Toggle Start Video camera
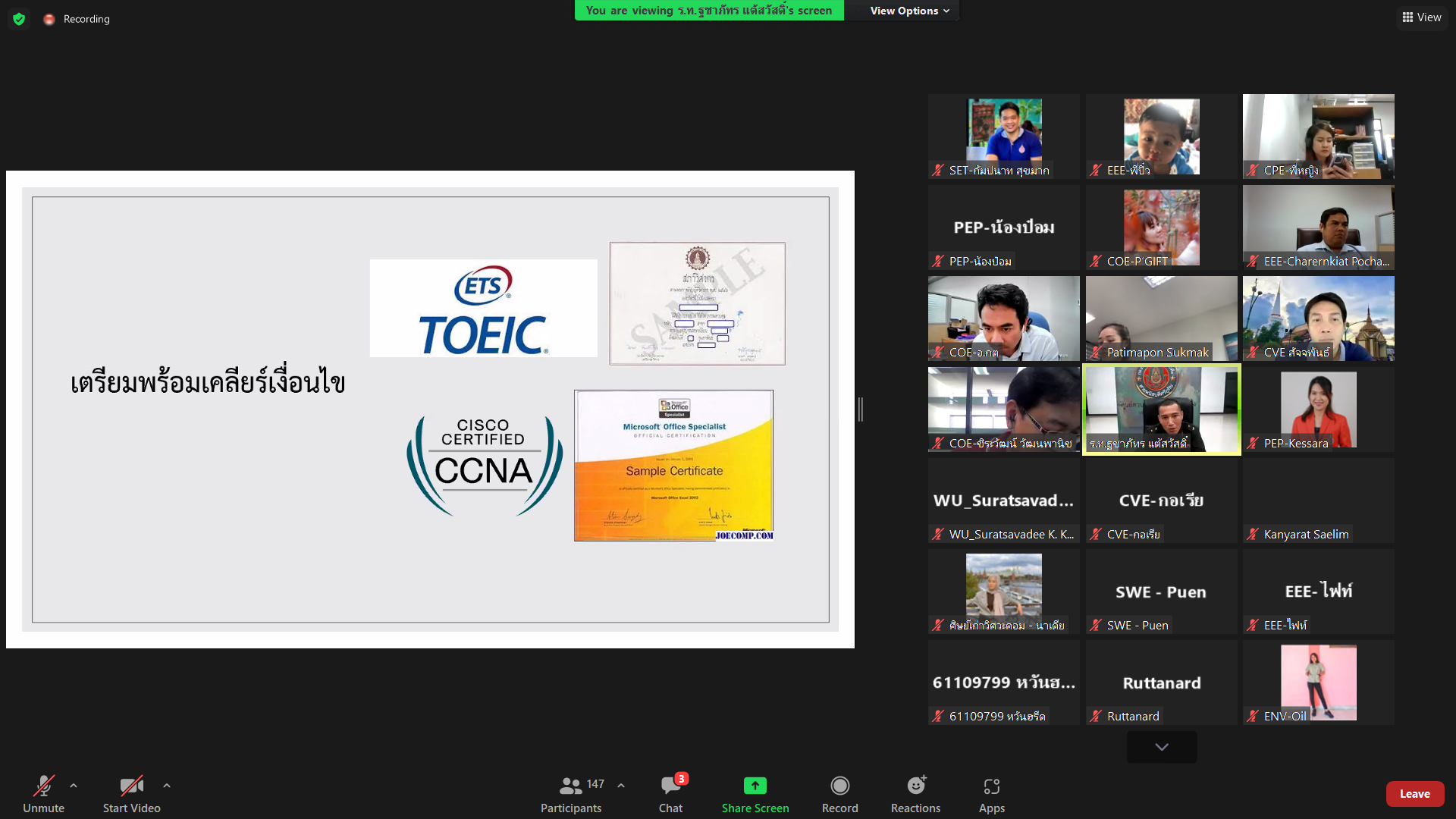 pos(131,786)
